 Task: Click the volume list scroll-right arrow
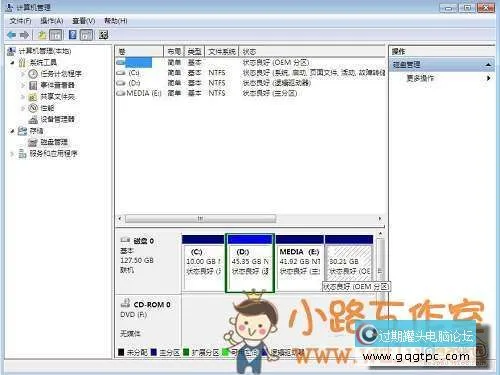pos(380,219)
